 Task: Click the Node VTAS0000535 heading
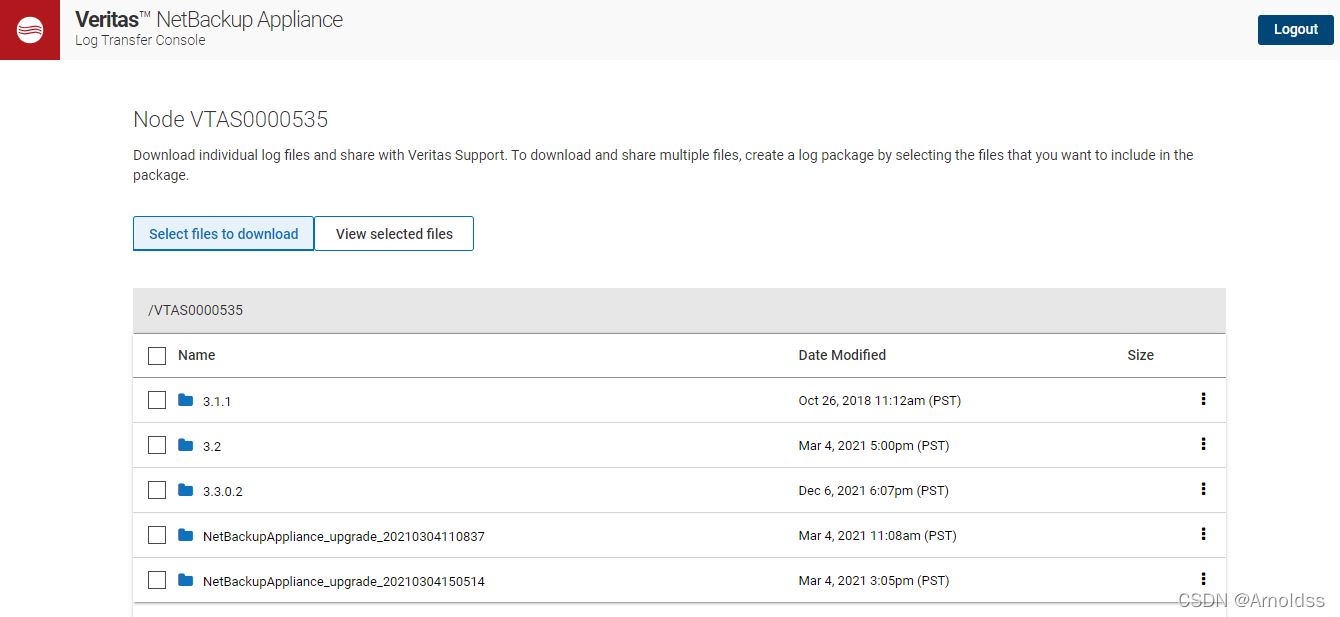tap(231, 120)
